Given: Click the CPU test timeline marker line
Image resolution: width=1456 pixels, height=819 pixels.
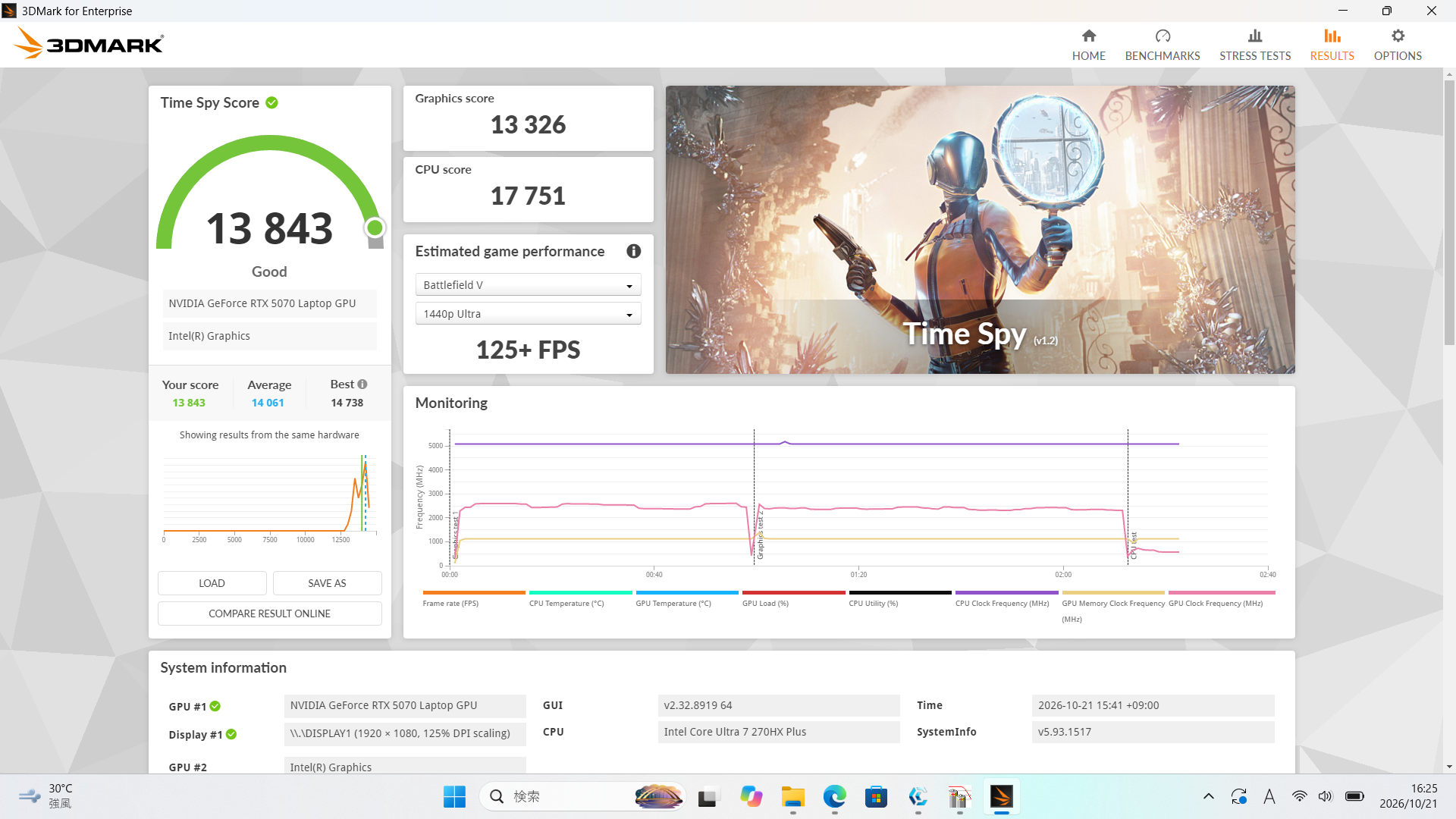Looking at the screenshot, I should coord(1128,497).
